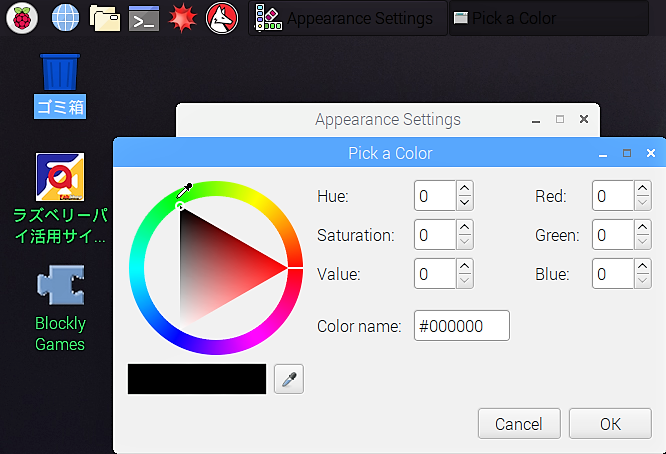Increase the Saturation value with the up arrow

(x=465, y=227)
